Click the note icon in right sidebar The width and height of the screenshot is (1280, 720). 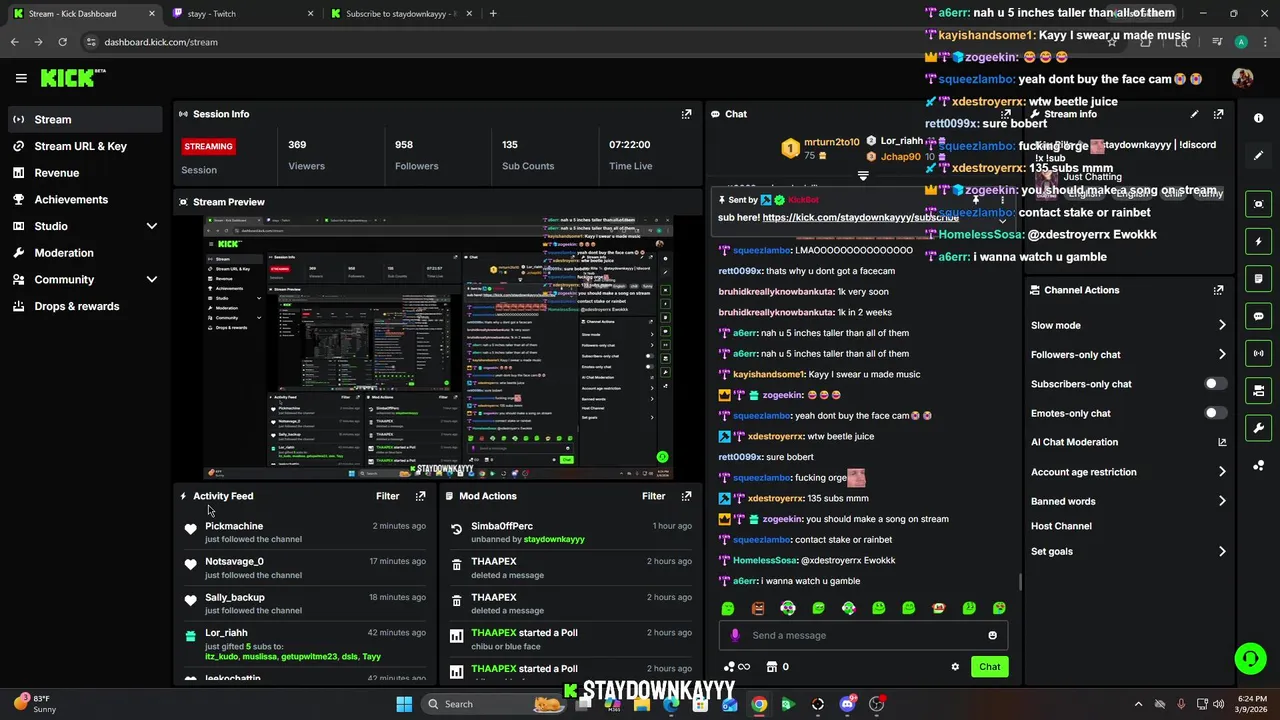coord(1258,279)
